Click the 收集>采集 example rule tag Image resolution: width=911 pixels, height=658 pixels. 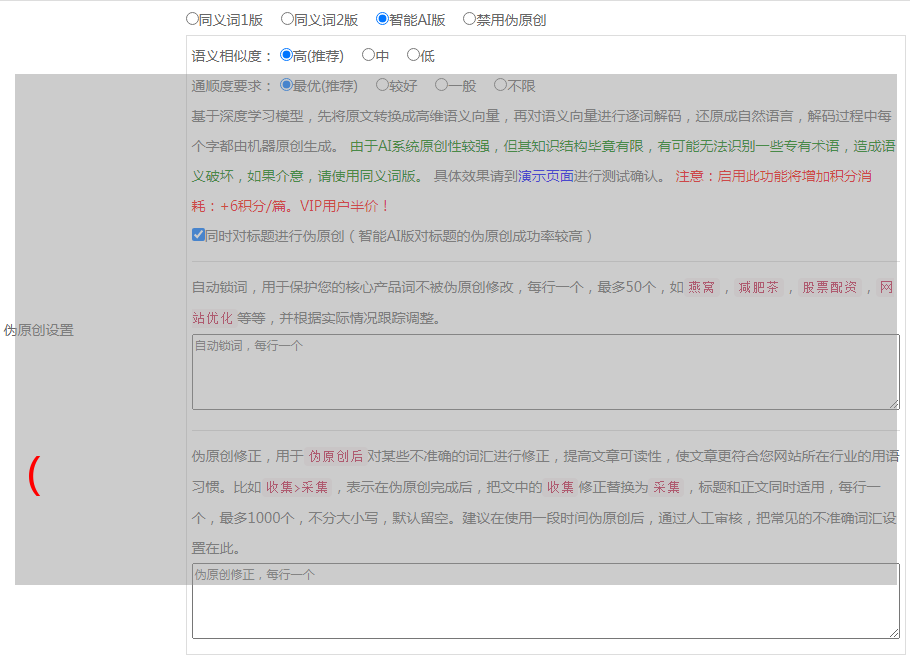point(297,488)
